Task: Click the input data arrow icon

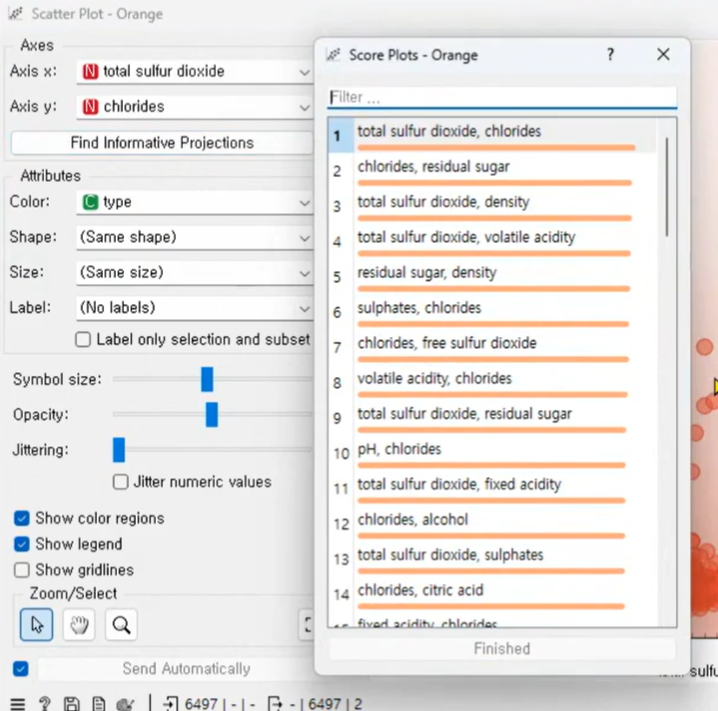Action: (170, 704)
